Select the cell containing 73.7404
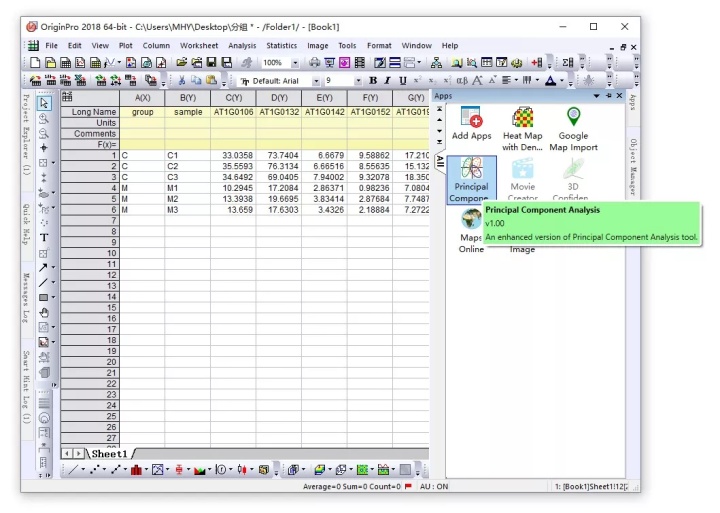 279,155
